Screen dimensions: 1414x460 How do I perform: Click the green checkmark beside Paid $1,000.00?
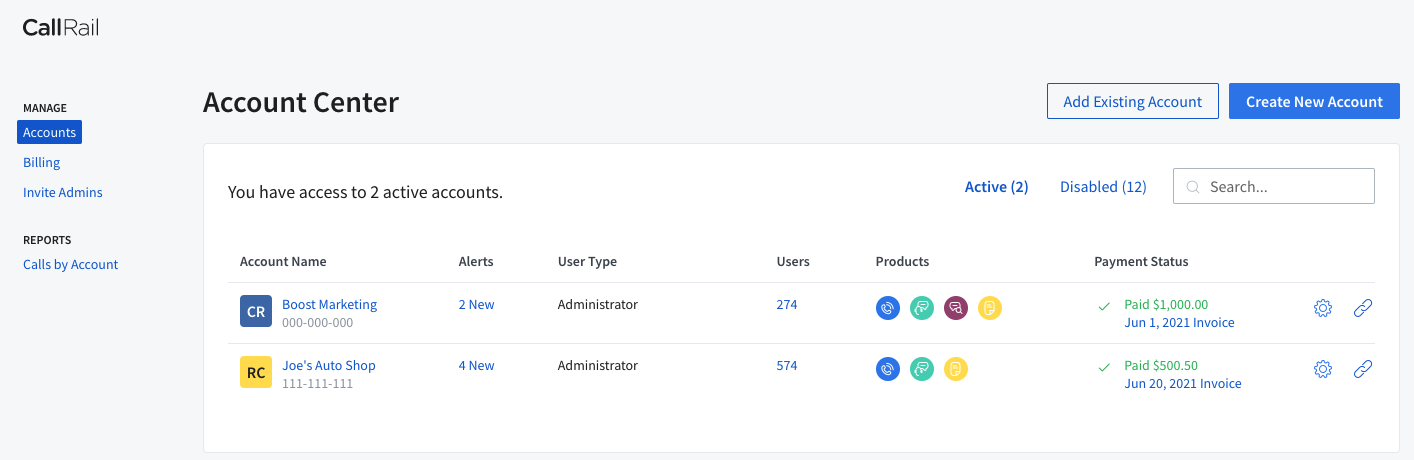(x=1104, y=306)
